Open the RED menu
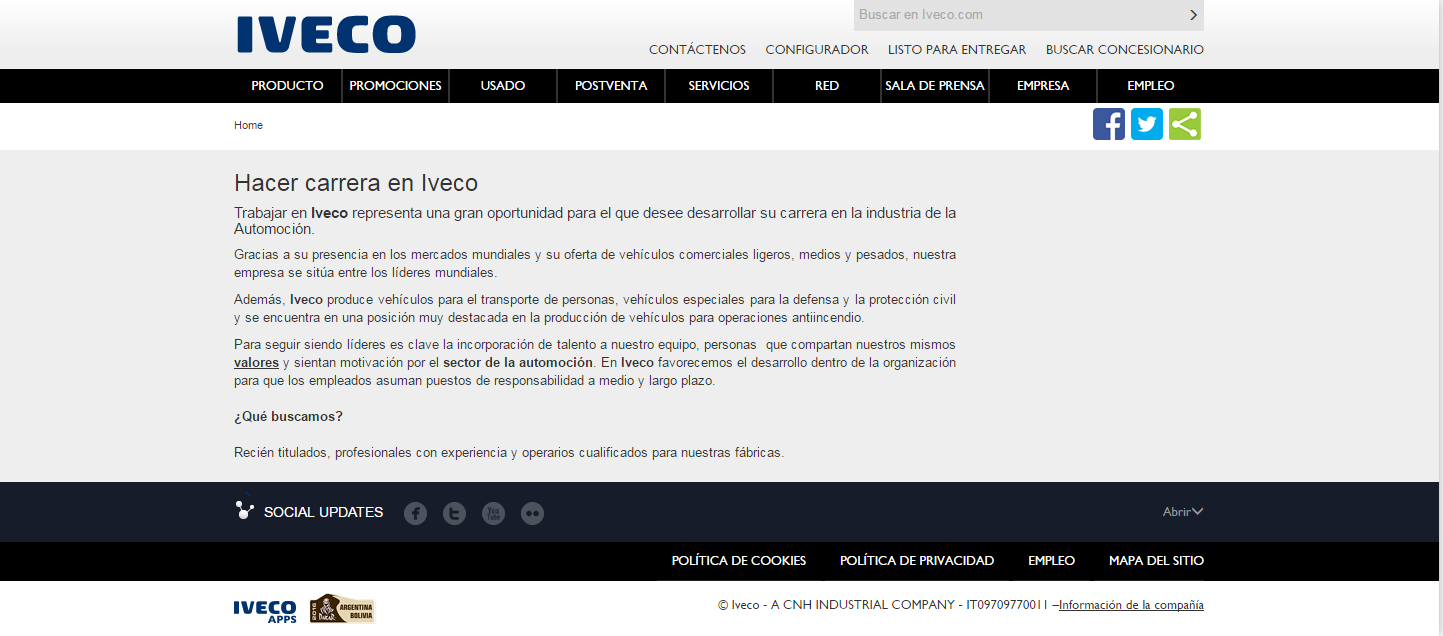 [x=827, y=86]
